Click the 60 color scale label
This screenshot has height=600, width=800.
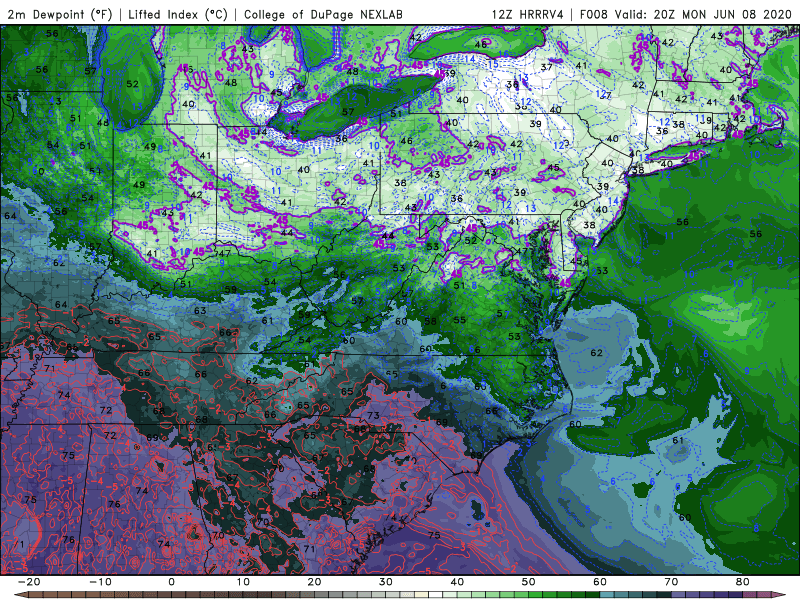click(600, 582)
